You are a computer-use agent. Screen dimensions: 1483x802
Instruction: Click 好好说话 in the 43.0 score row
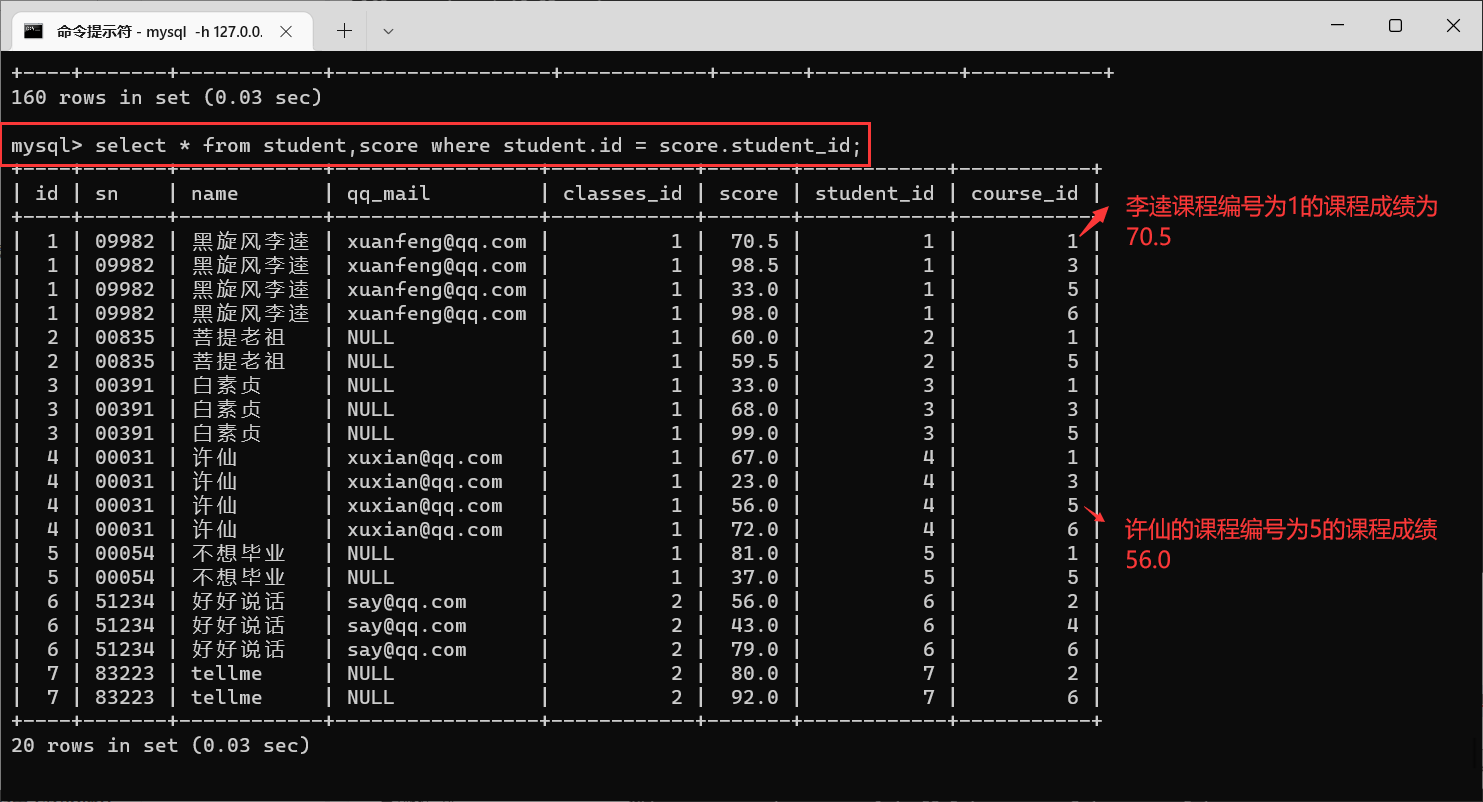[x=238, y=625]
